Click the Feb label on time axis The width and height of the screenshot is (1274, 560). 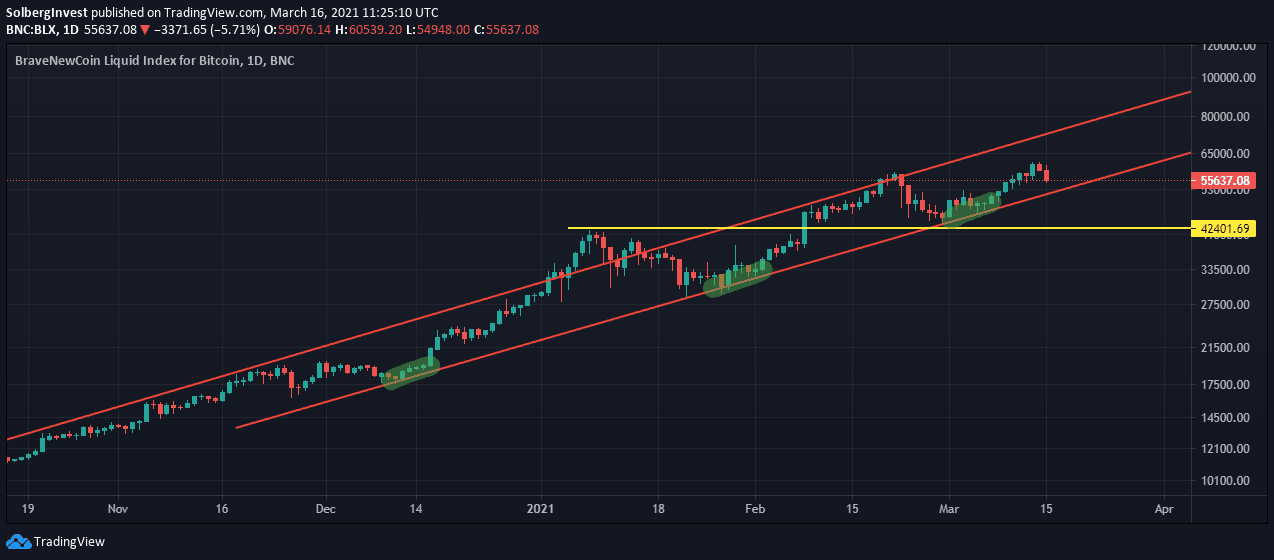coord(755,509)
